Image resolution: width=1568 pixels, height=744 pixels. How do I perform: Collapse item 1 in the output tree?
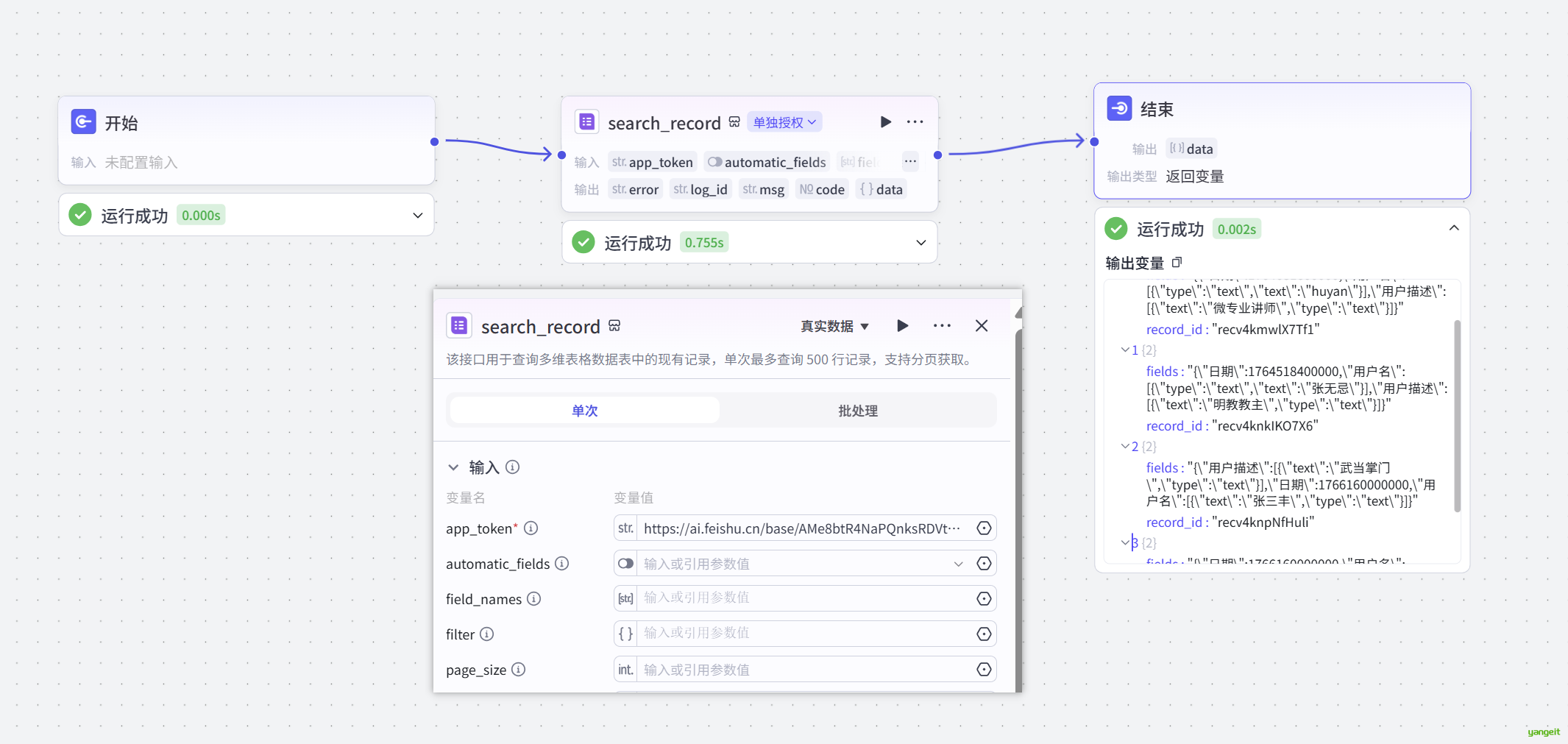point(1125,350)
